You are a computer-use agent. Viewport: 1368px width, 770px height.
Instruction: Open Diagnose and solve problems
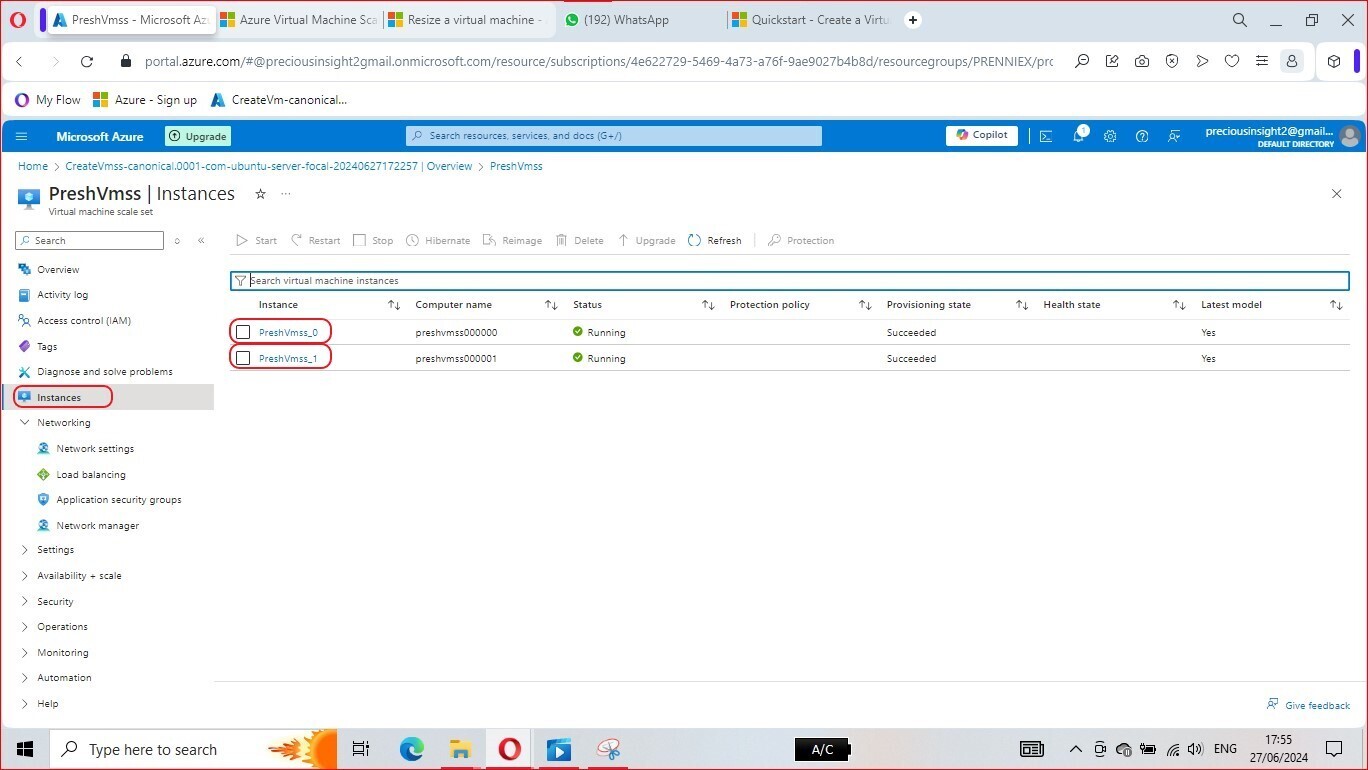(x=105, y=372)
